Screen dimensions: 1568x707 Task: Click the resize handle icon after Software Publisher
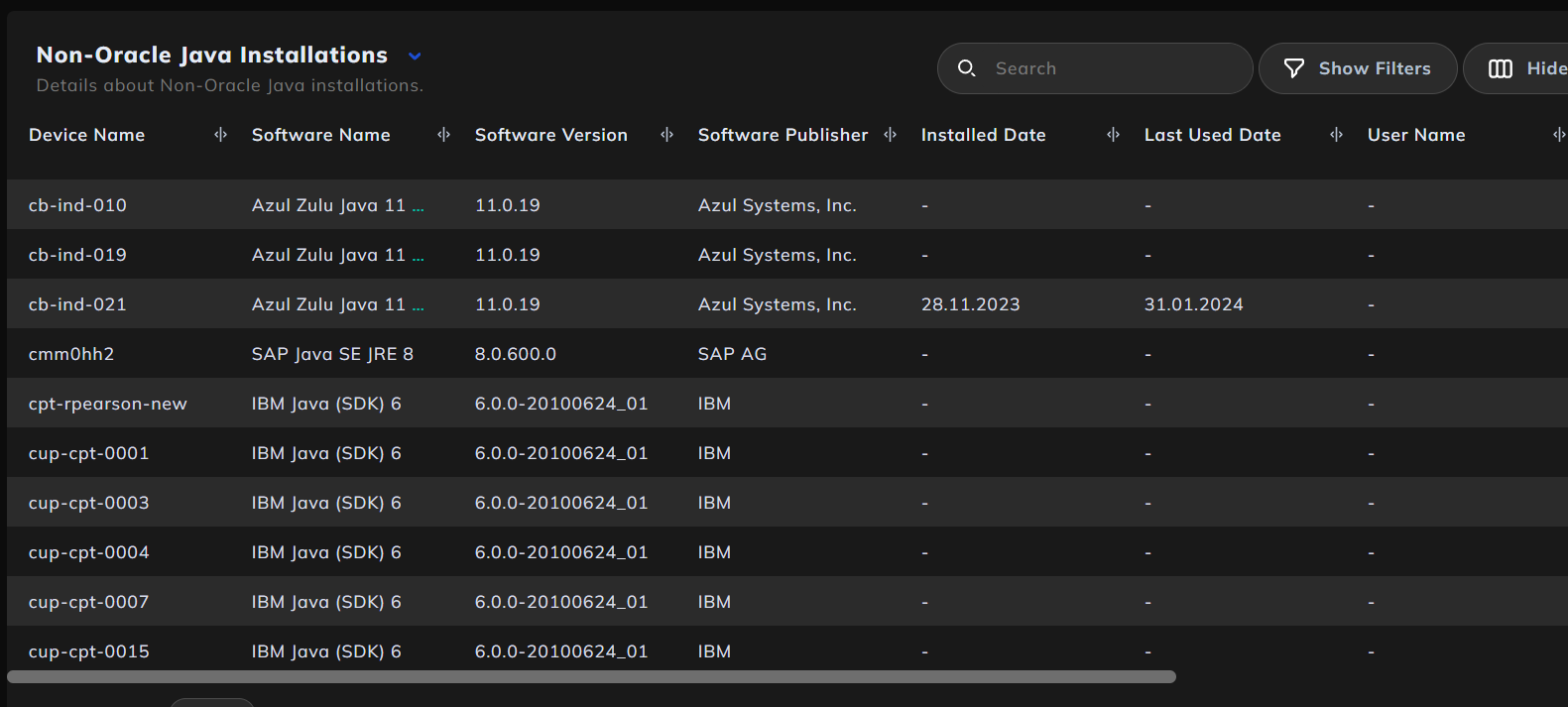point(890,135)
